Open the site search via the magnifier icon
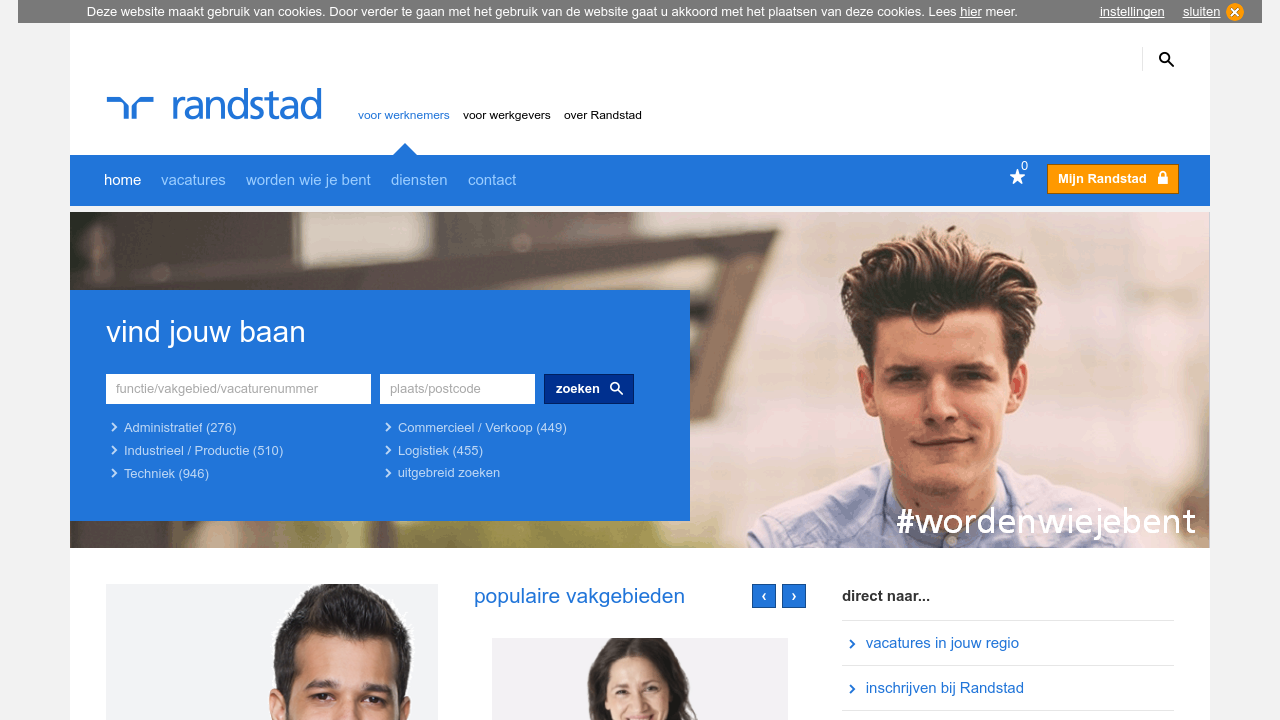 (1166, 59)
